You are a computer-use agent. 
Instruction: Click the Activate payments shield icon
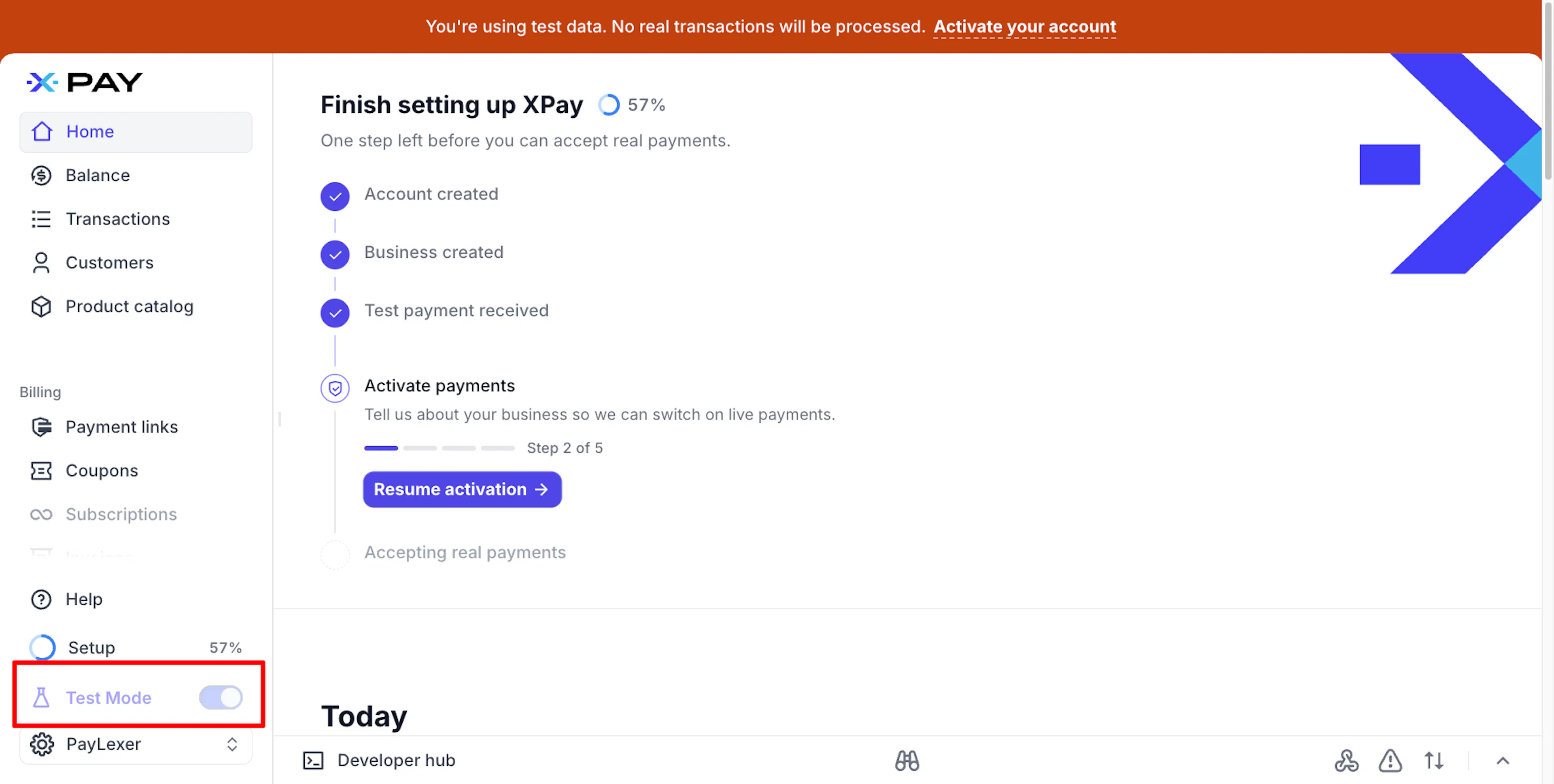(x=335, y=388)
